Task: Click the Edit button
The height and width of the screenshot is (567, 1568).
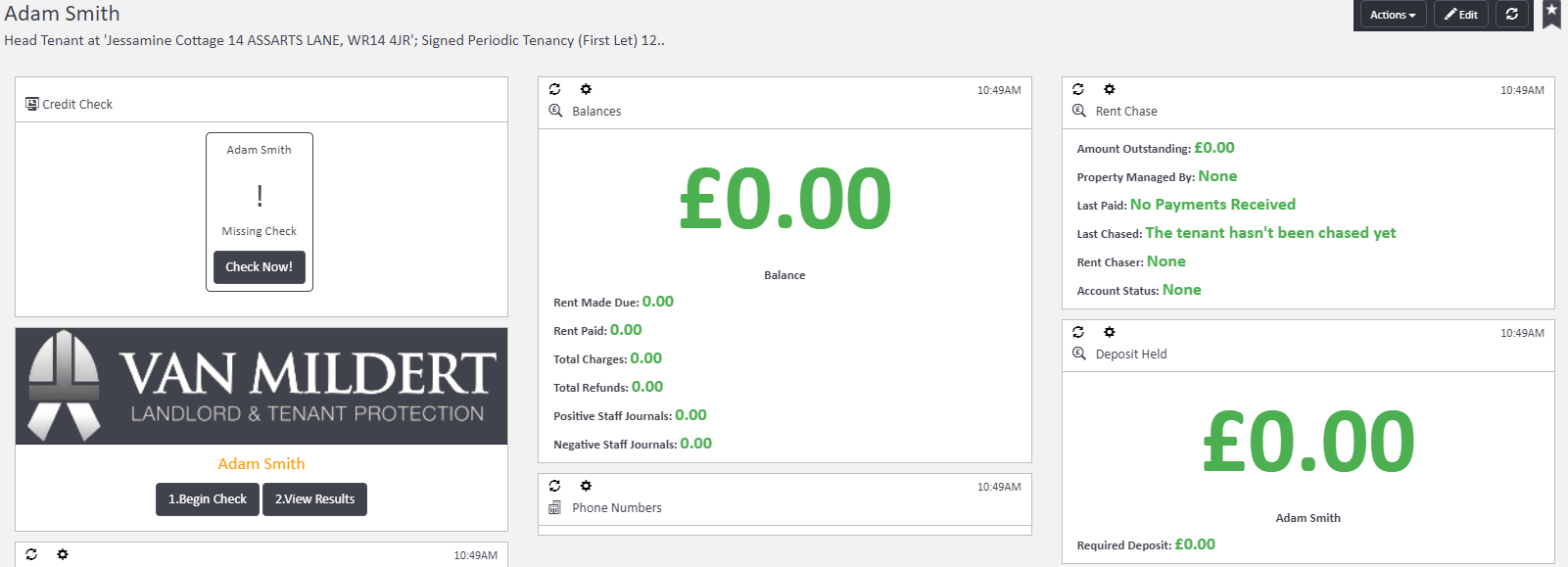Action: point(1461,15)
